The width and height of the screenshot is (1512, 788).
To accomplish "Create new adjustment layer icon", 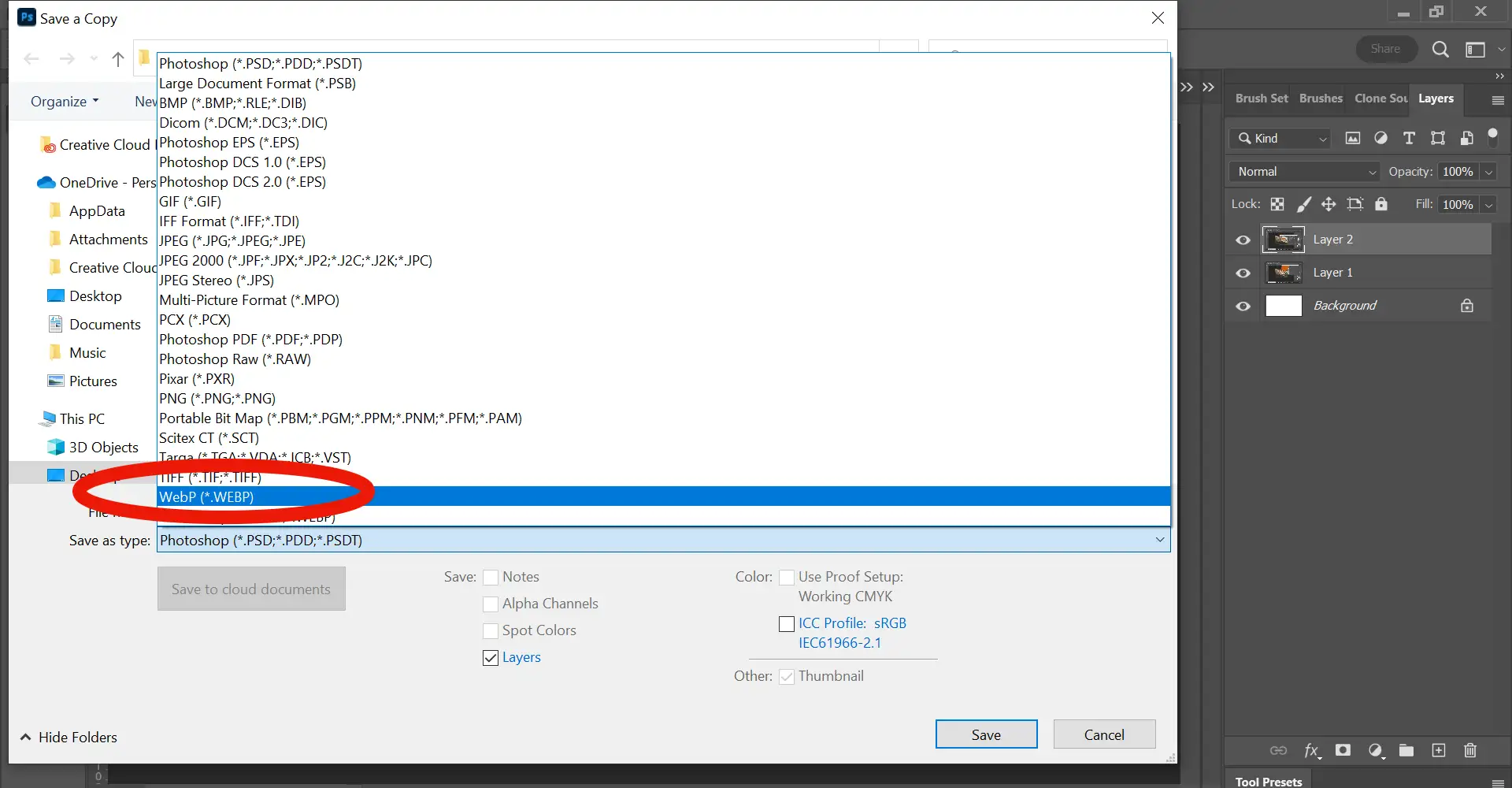I will click(x=1376, y=750).
